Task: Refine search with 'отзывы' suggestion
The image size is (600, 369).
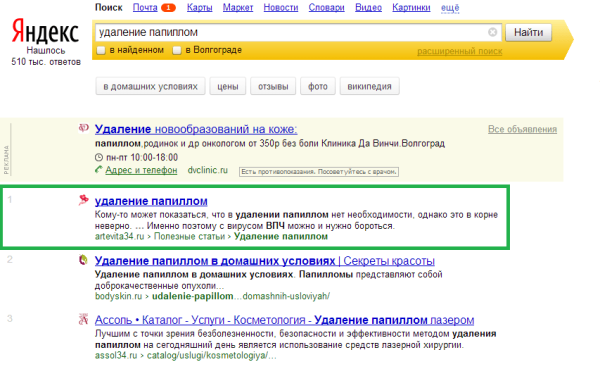Action: (x=273, y=87)
